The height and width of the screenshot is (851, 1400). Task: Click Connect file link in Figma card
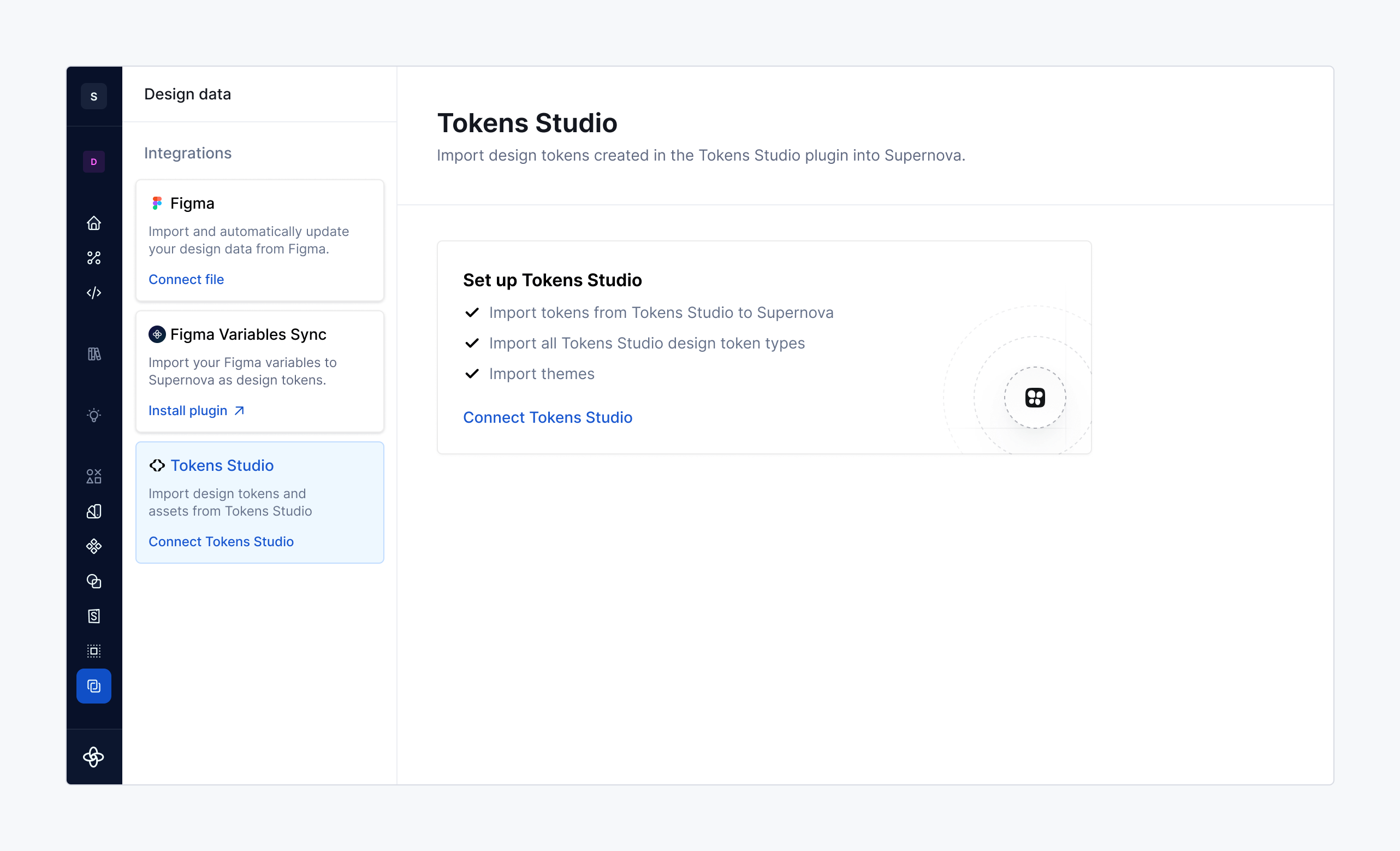[x=186, y=280]
